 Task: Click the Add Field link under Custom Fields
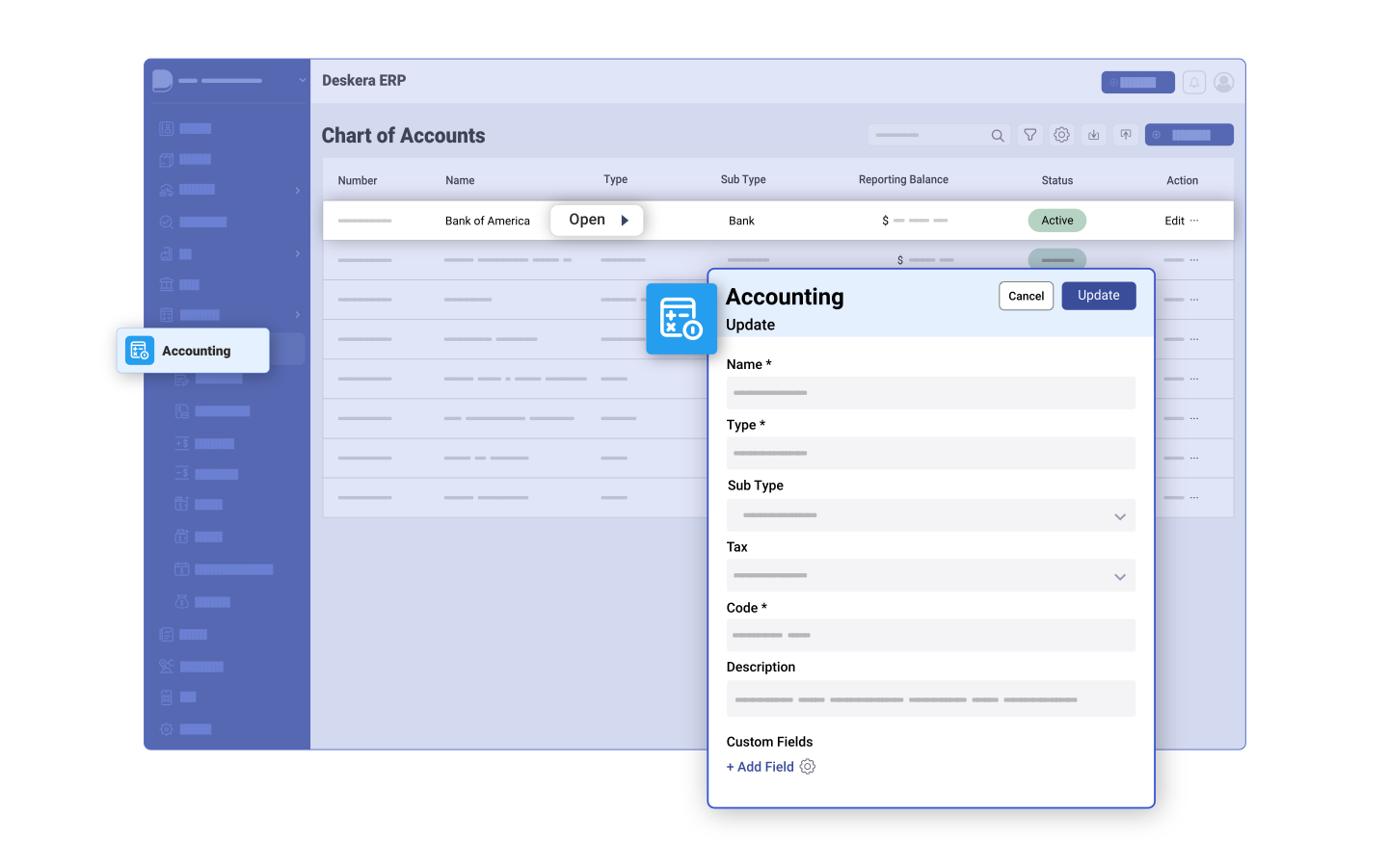(x=760, y=766)
